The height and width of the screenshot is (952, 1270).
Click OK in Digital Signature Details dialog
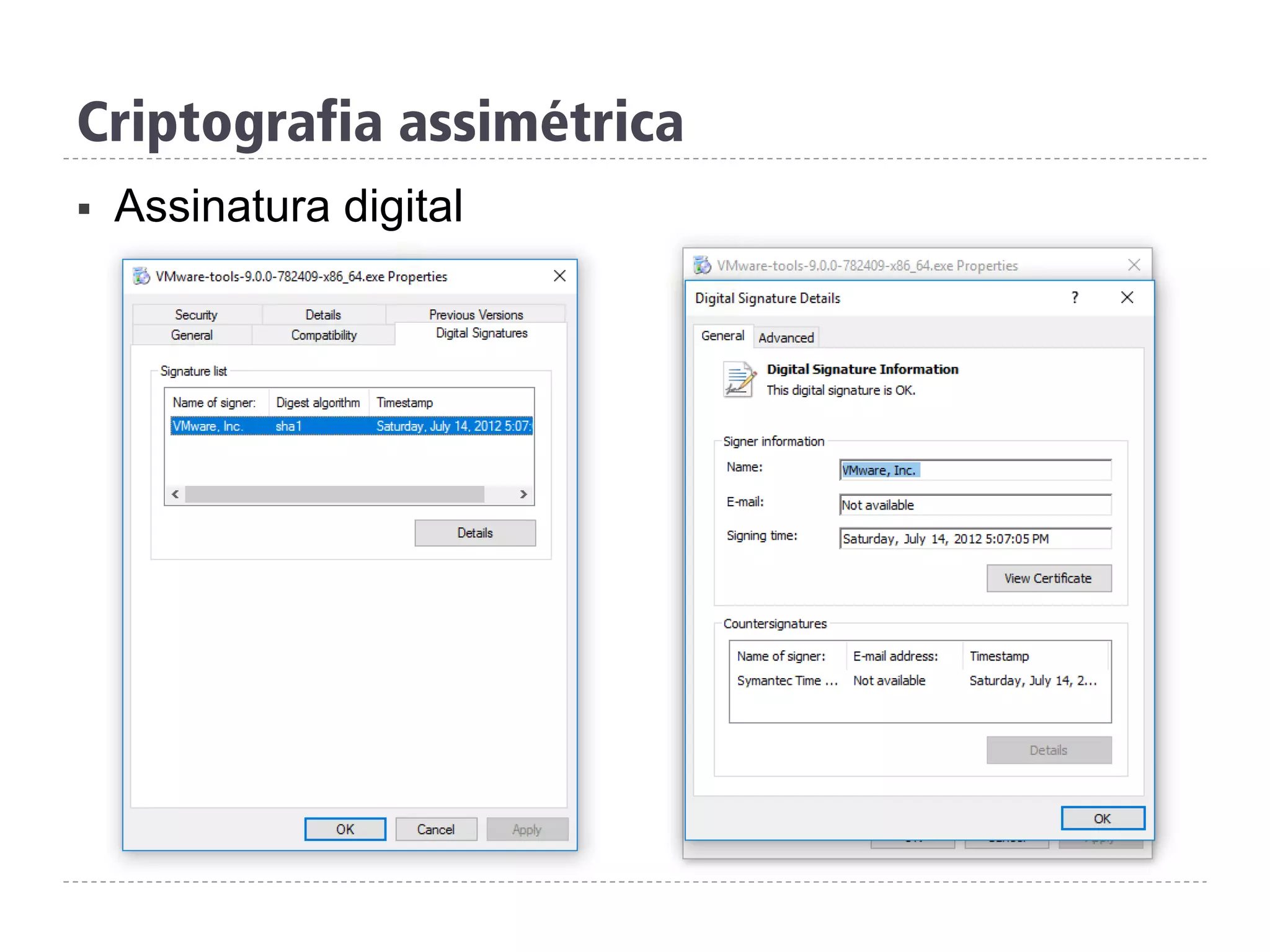coord(1103,819)
